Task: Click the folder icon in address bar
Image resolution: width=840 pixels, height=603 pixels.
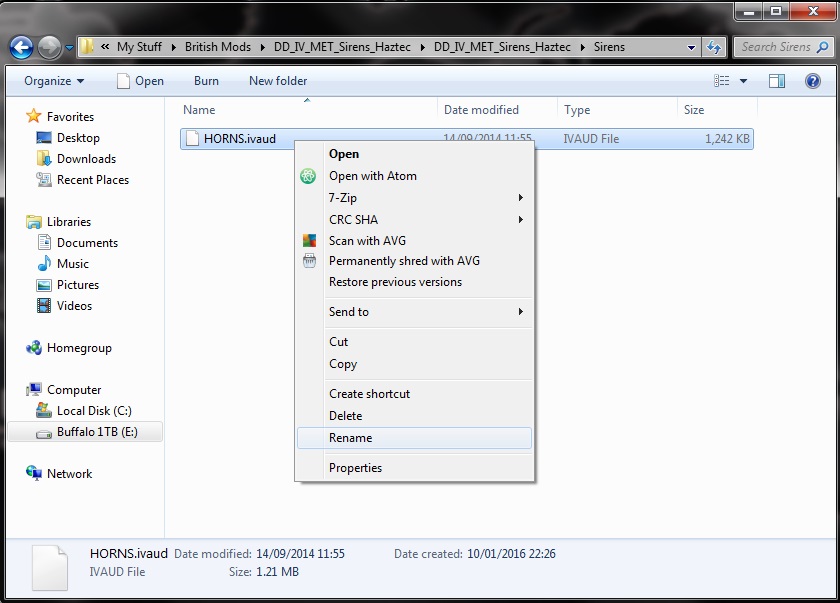Action: (x=86, y=47)
